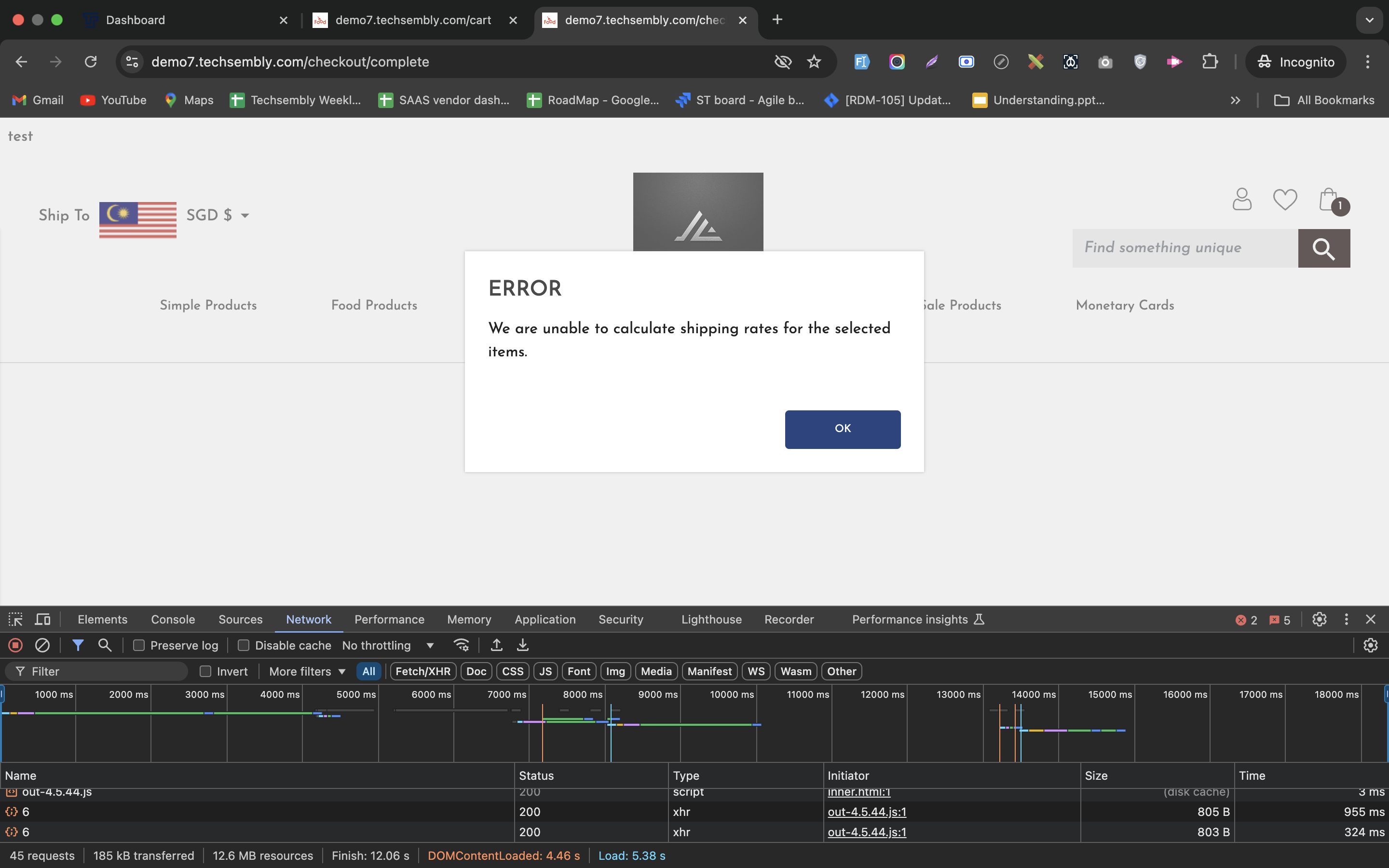Click the store logo image
This screenshot has height=868, width=1389.
698,212
